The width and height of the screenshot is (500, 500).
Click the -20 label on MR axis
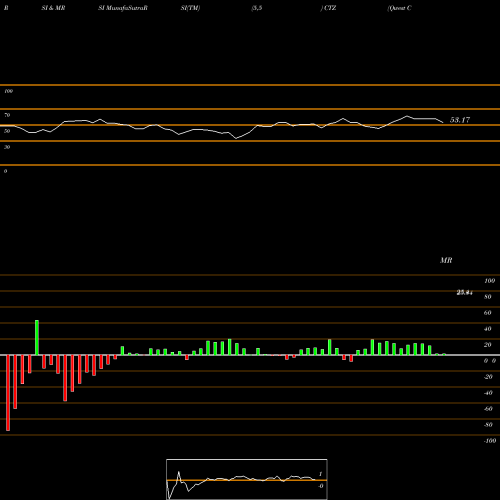(488, 377)
